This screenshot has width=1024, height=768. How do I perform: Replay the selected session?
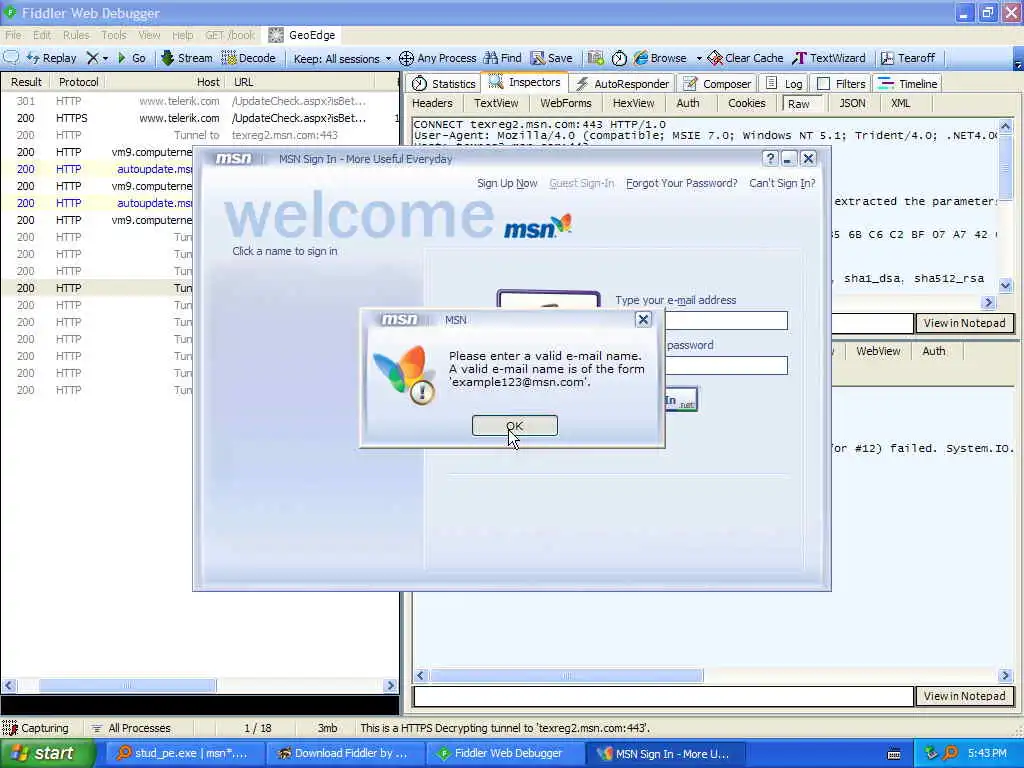pos(52,58)
